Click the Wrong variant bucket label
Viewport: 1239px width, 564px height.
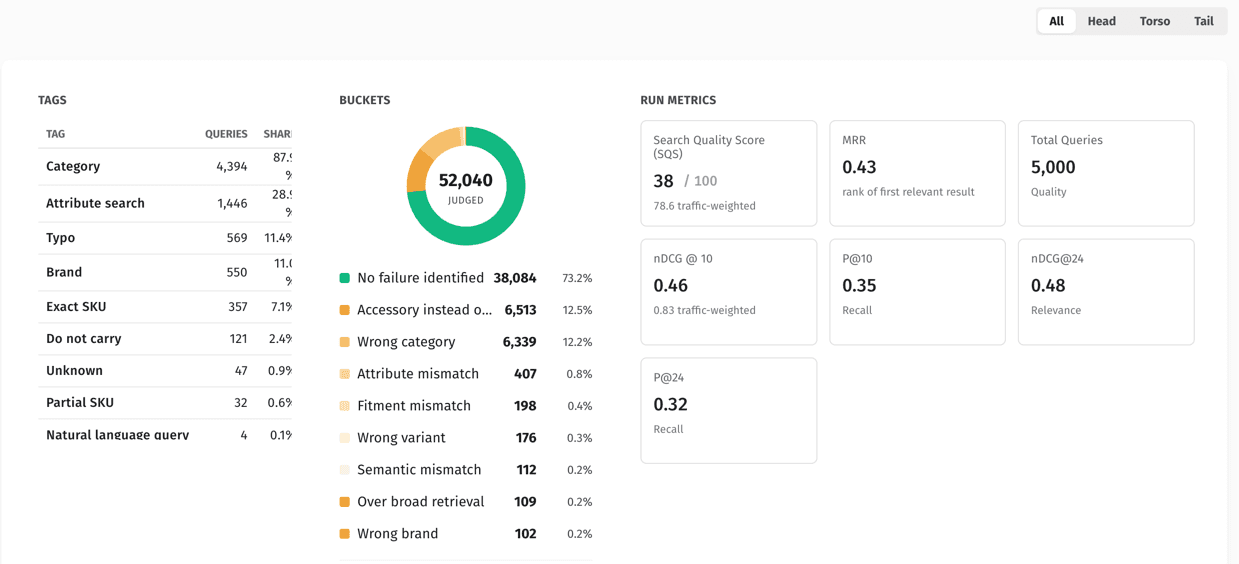tap(401, 438)
